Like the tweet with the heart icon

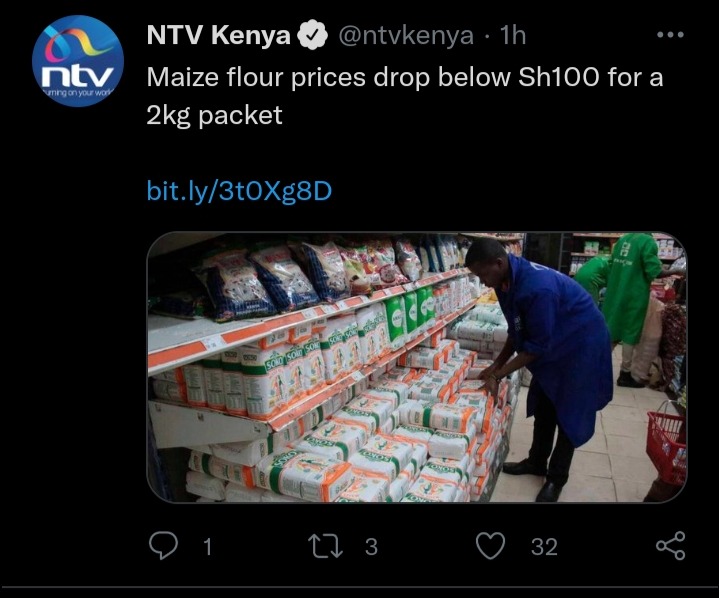(x=490, y=546)
